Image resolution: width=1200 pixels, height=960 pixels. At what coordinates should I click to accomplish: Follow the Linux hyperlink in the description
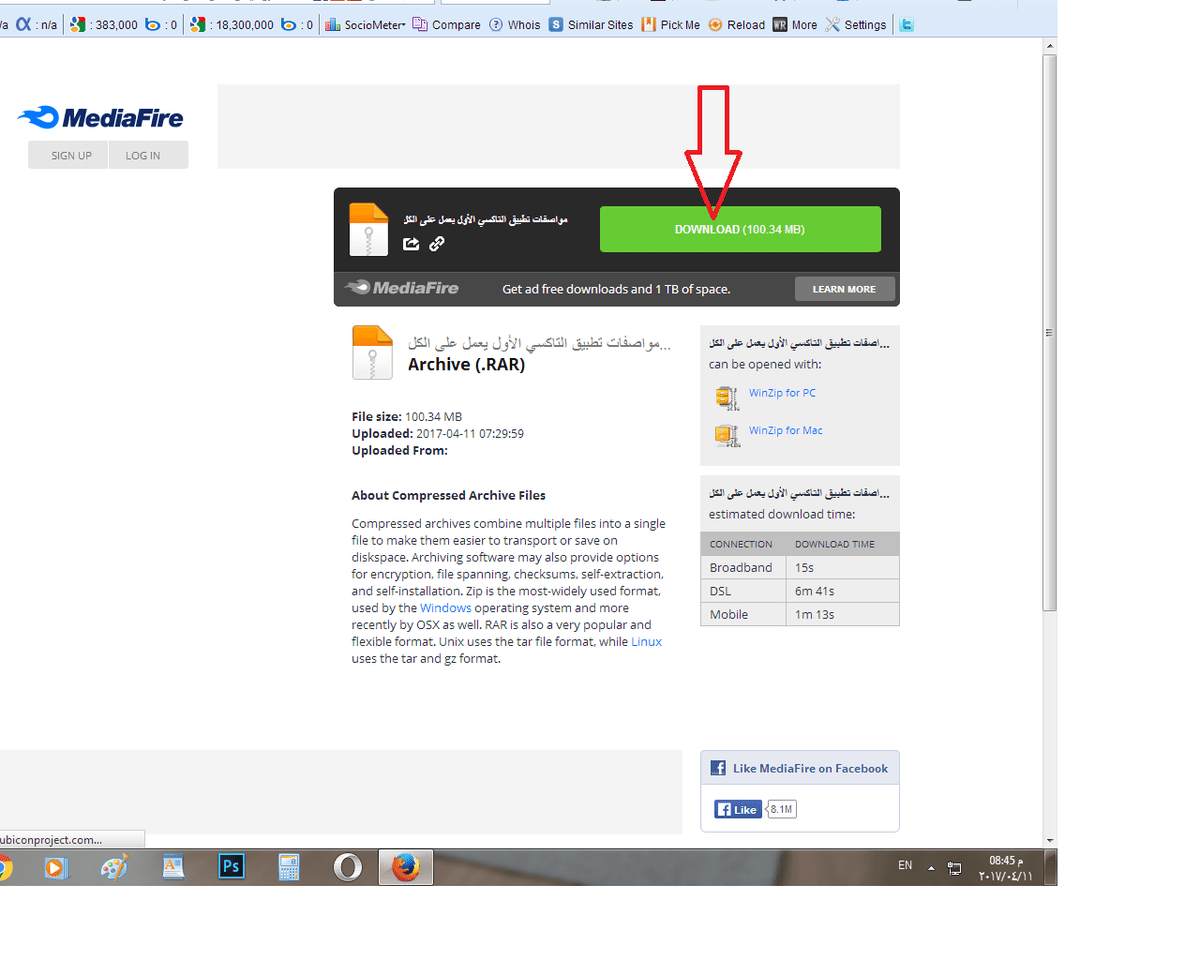(x=646, y=642)
